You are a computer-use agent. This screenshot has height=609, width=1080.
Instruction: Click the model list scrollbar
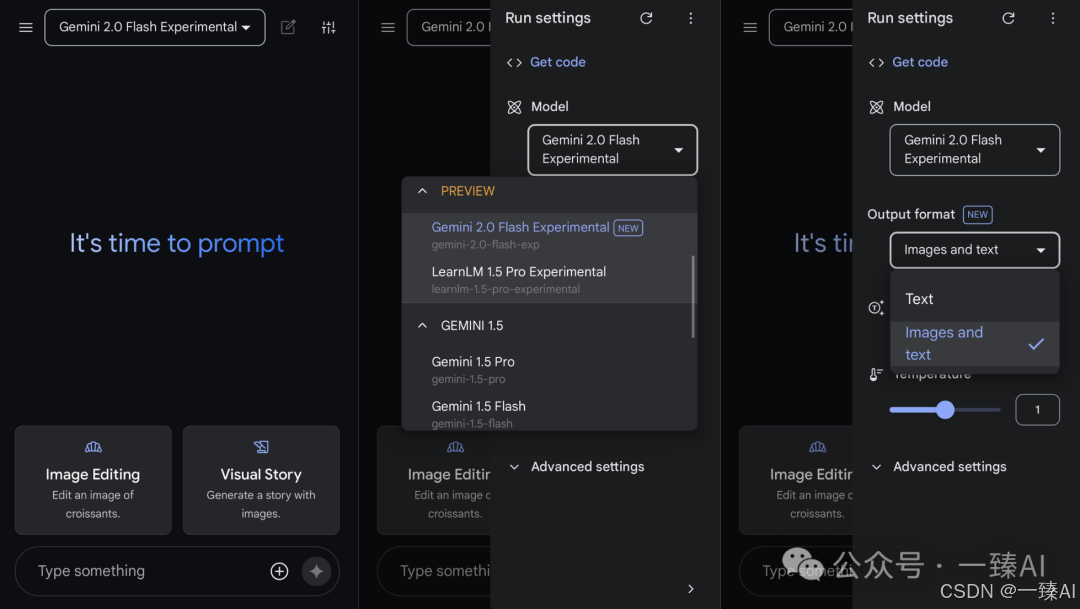pyautogui.click(x=693, y=297)
